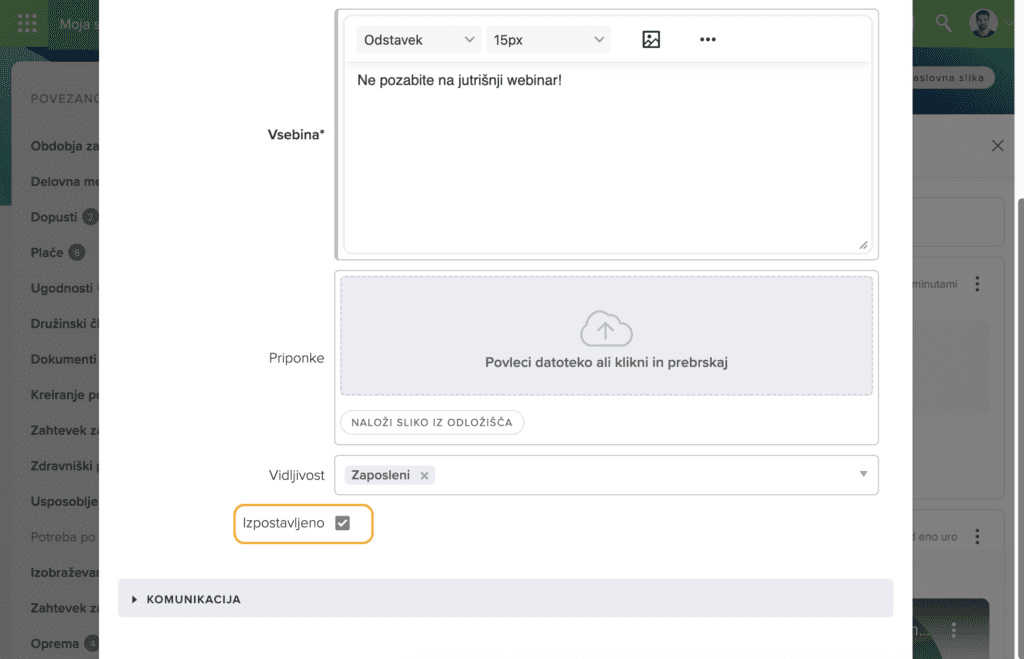
Task: Open Dopusti in the left sidebar
Action: (54, 216)
